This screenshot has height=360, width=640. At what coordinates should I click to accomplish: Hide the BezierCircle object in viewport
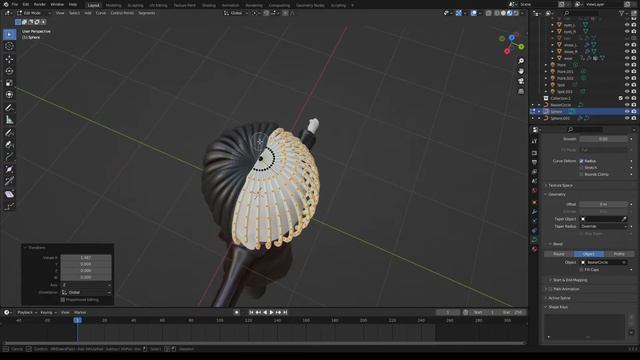[627, 105]
